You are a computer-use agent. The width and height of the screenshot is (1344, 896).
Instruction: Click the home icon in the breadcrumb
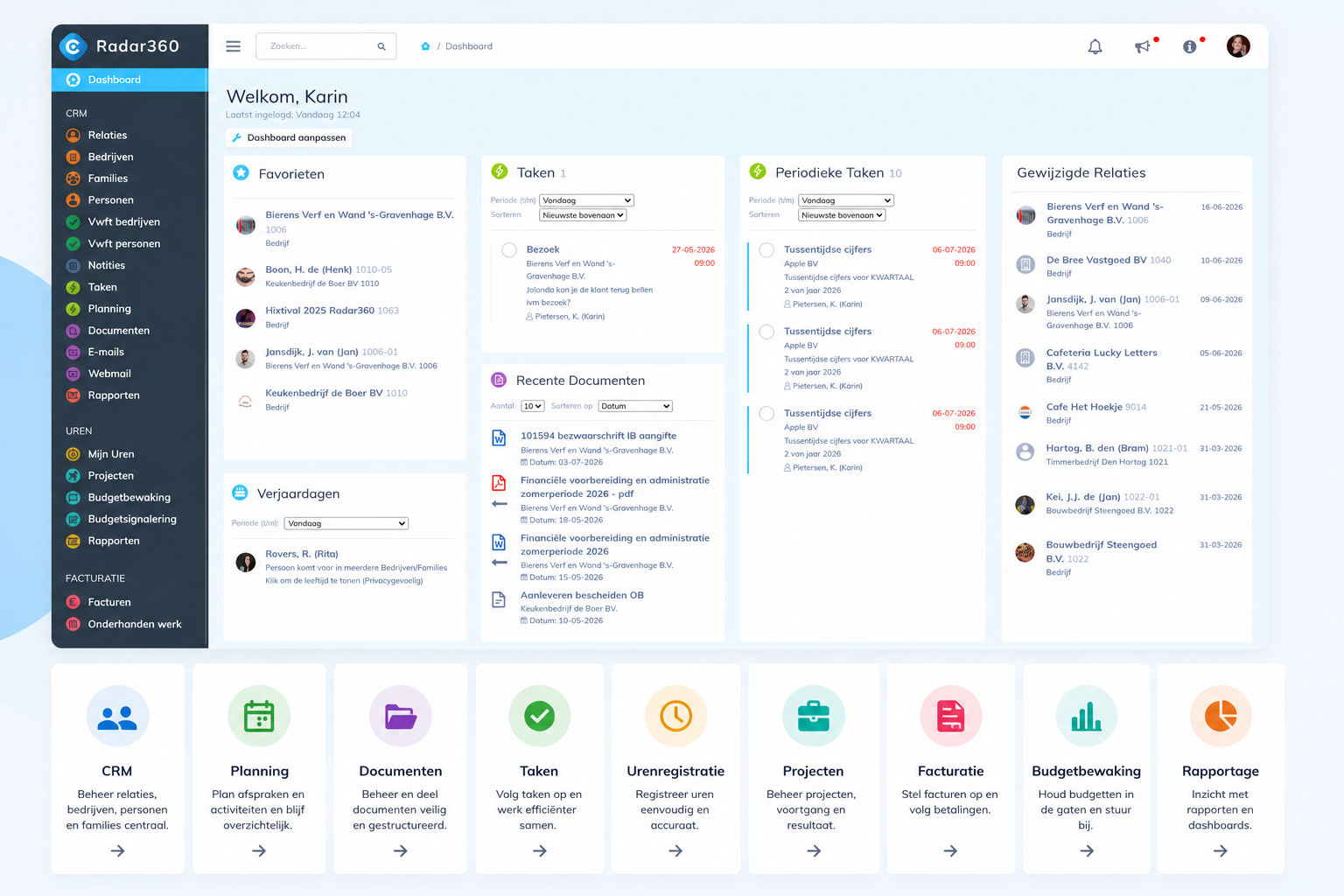[425, 46]
